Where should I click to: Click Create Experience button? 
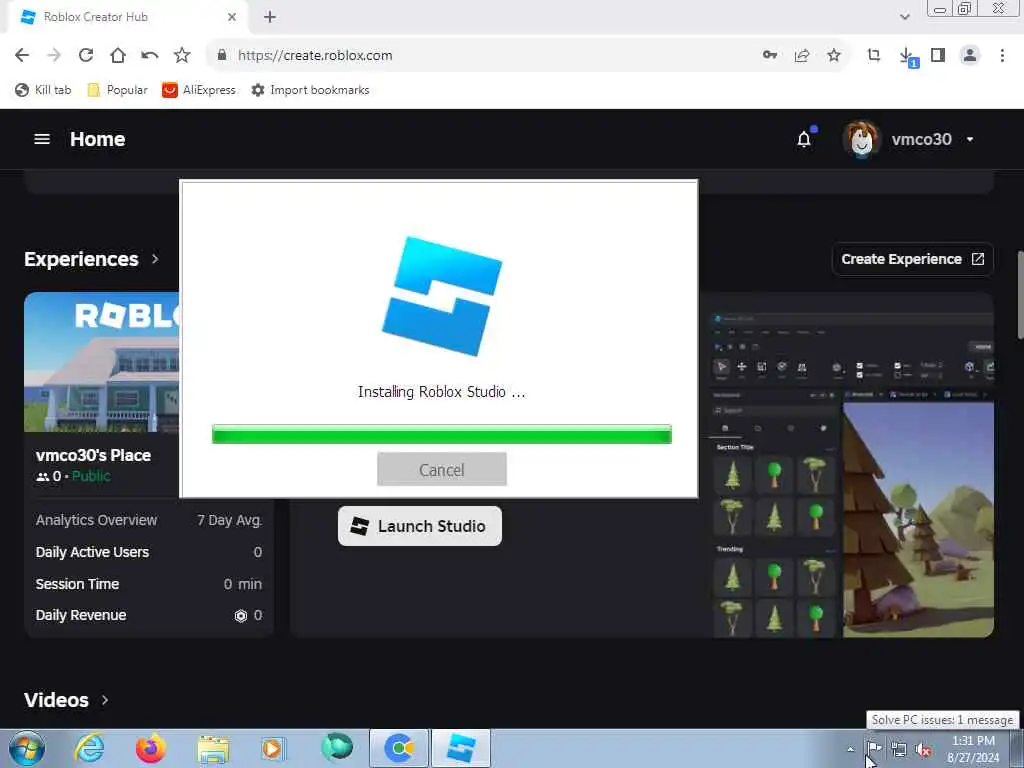[x=912, y=259]
